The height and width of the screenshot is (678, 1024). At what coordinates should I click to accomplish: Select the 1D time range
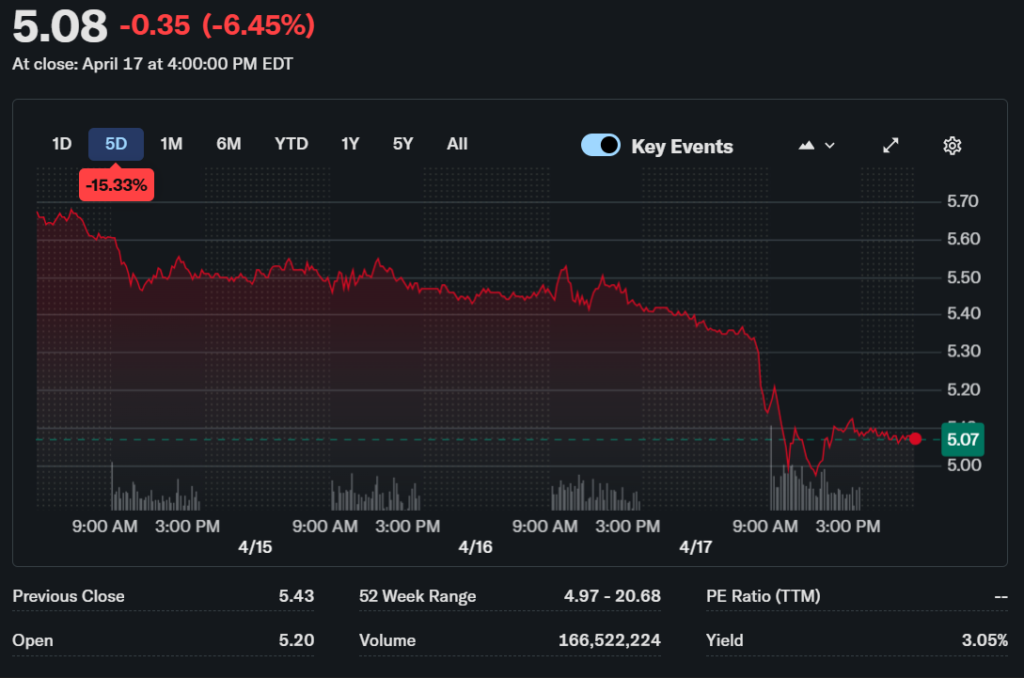click(x=62, y=144)
